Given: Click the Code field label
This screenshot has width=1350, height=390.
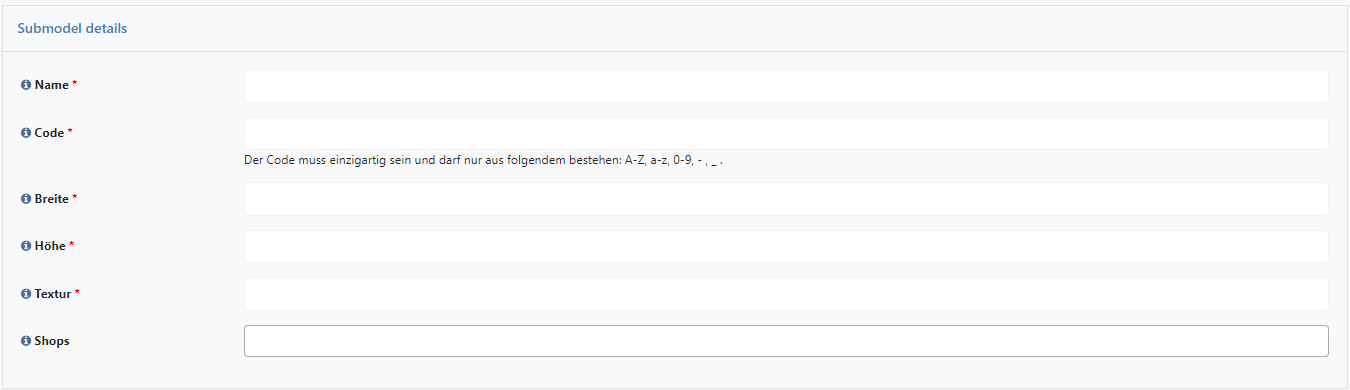Looking at the screenshot, I should [x=49, y=133].
